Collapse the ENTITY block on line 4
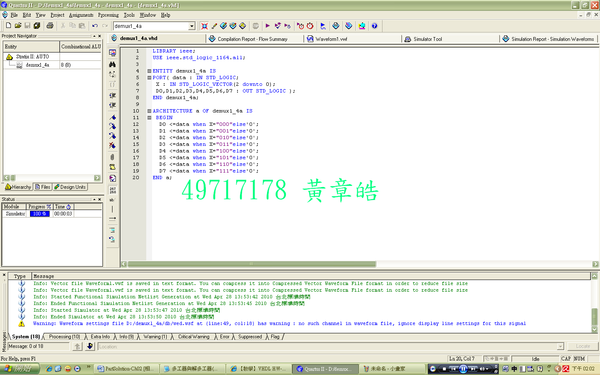Image resolution: width=600 pixels, height=375 pixels. point(149,71)
